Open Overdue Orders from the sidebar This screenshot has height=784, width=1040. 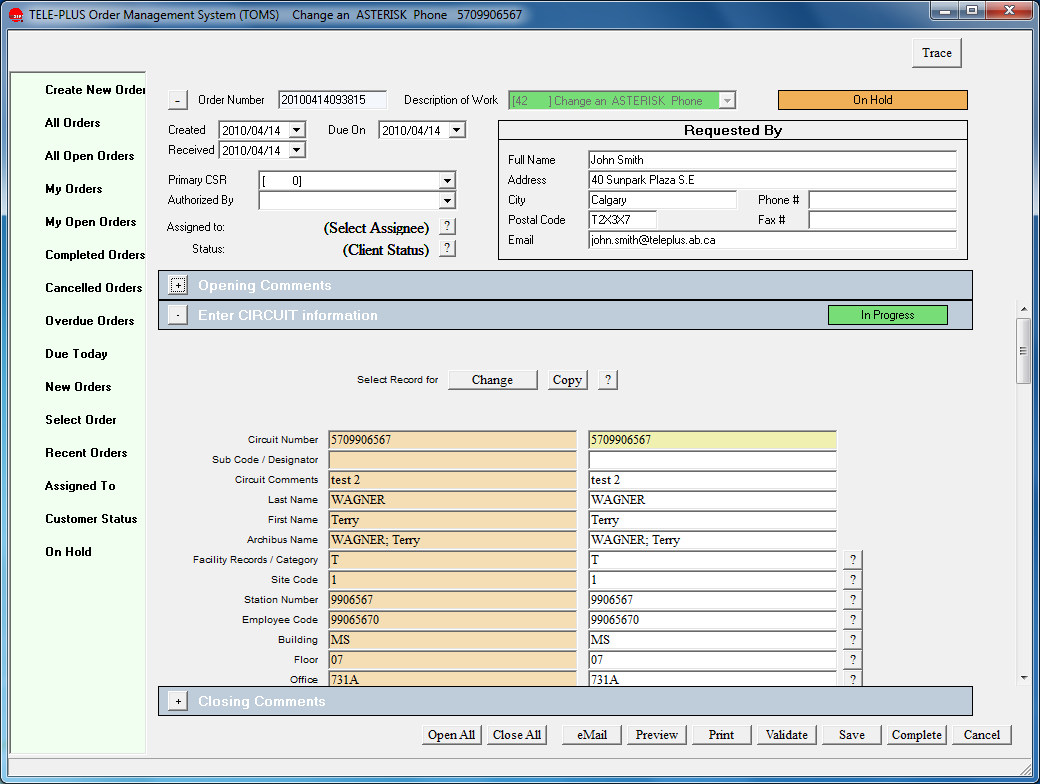89,321
